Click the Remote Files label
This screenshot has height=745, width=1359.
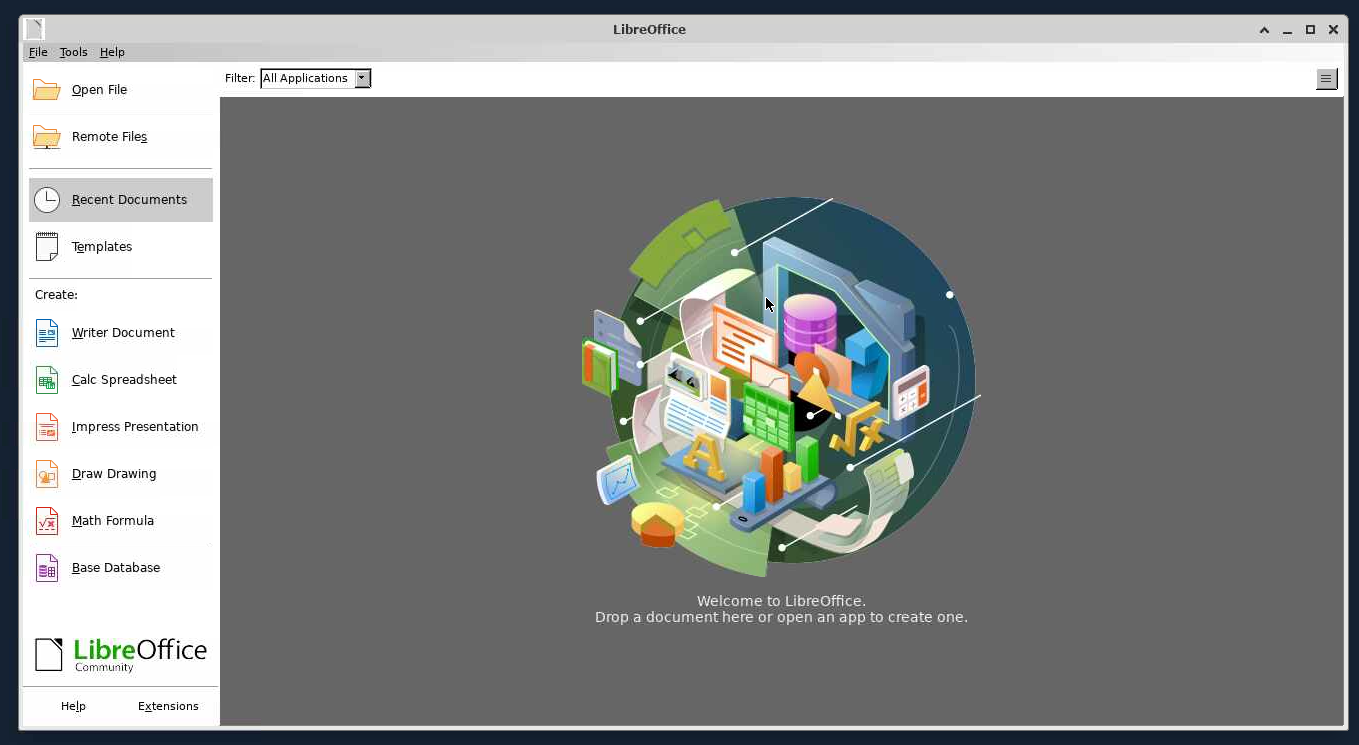109,137
